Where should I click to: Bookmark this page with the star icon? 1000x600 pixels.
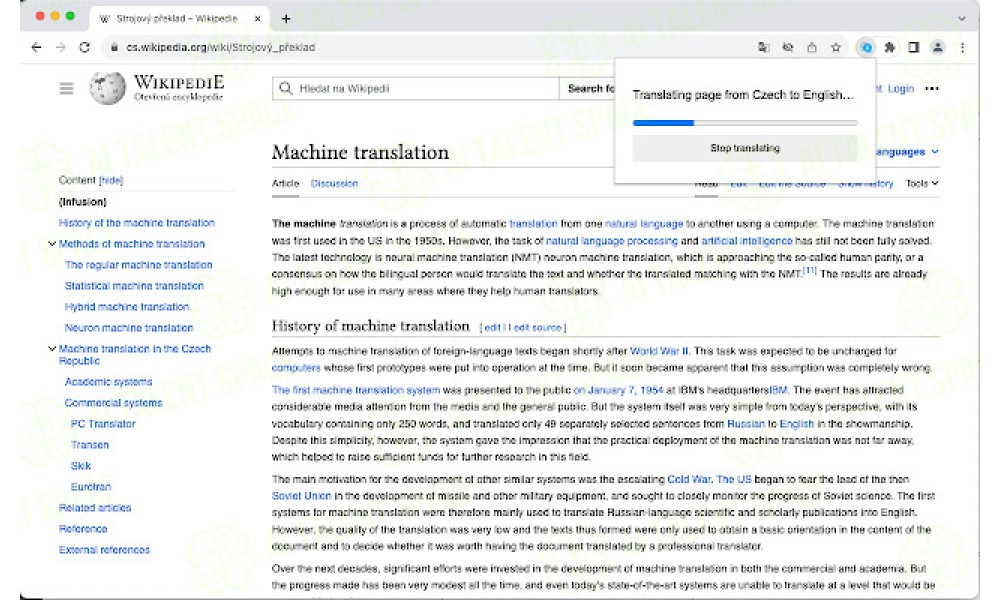point(836,47)
